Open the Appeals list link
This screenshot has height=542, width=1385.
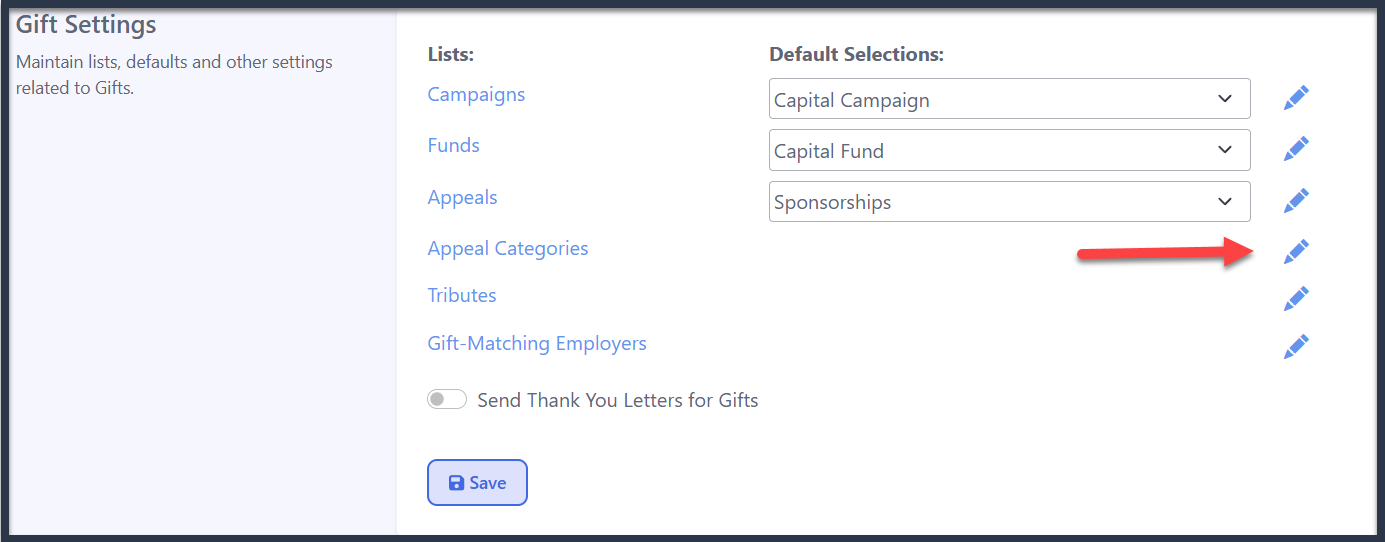[462, 197]
